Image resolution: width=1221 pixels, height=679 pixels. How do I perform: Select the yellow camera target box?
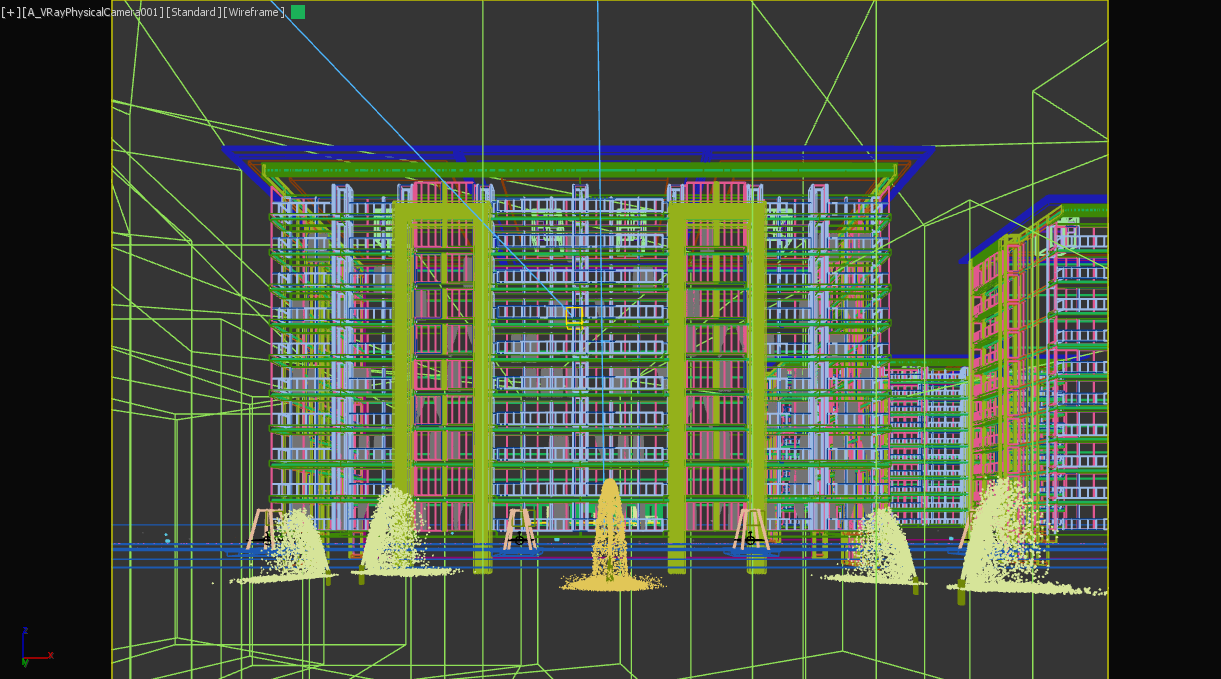[x=575, y=317]
